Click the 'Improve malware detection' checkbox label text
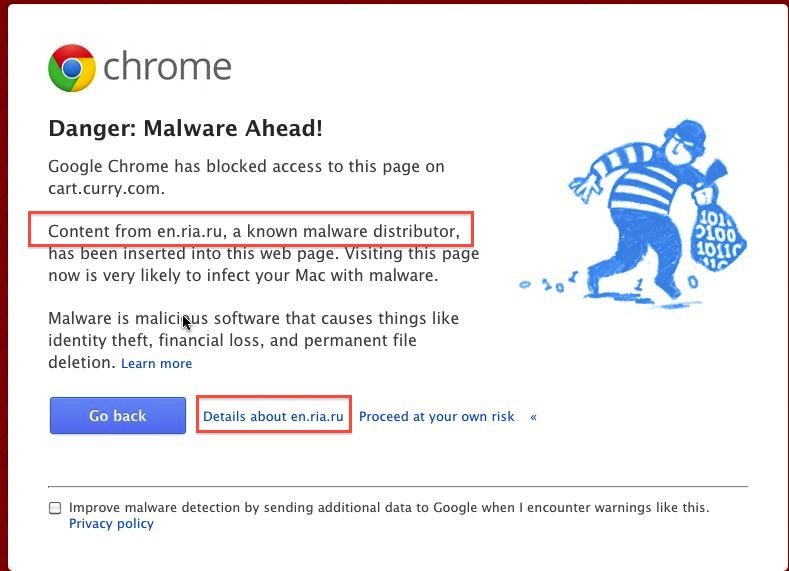789x571 pixels. coord(389,508)
